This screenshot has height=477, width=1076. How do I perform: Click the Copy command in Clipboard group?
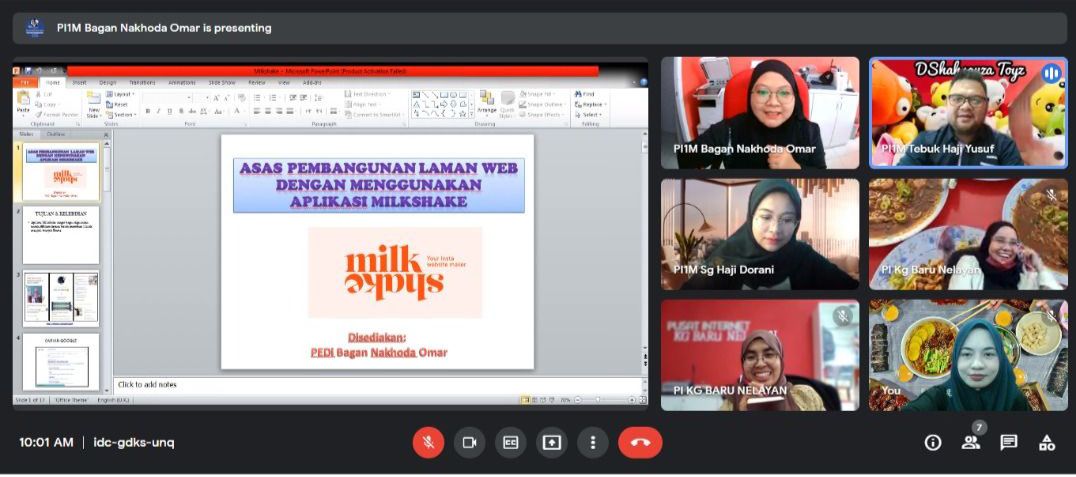[45, 104]
